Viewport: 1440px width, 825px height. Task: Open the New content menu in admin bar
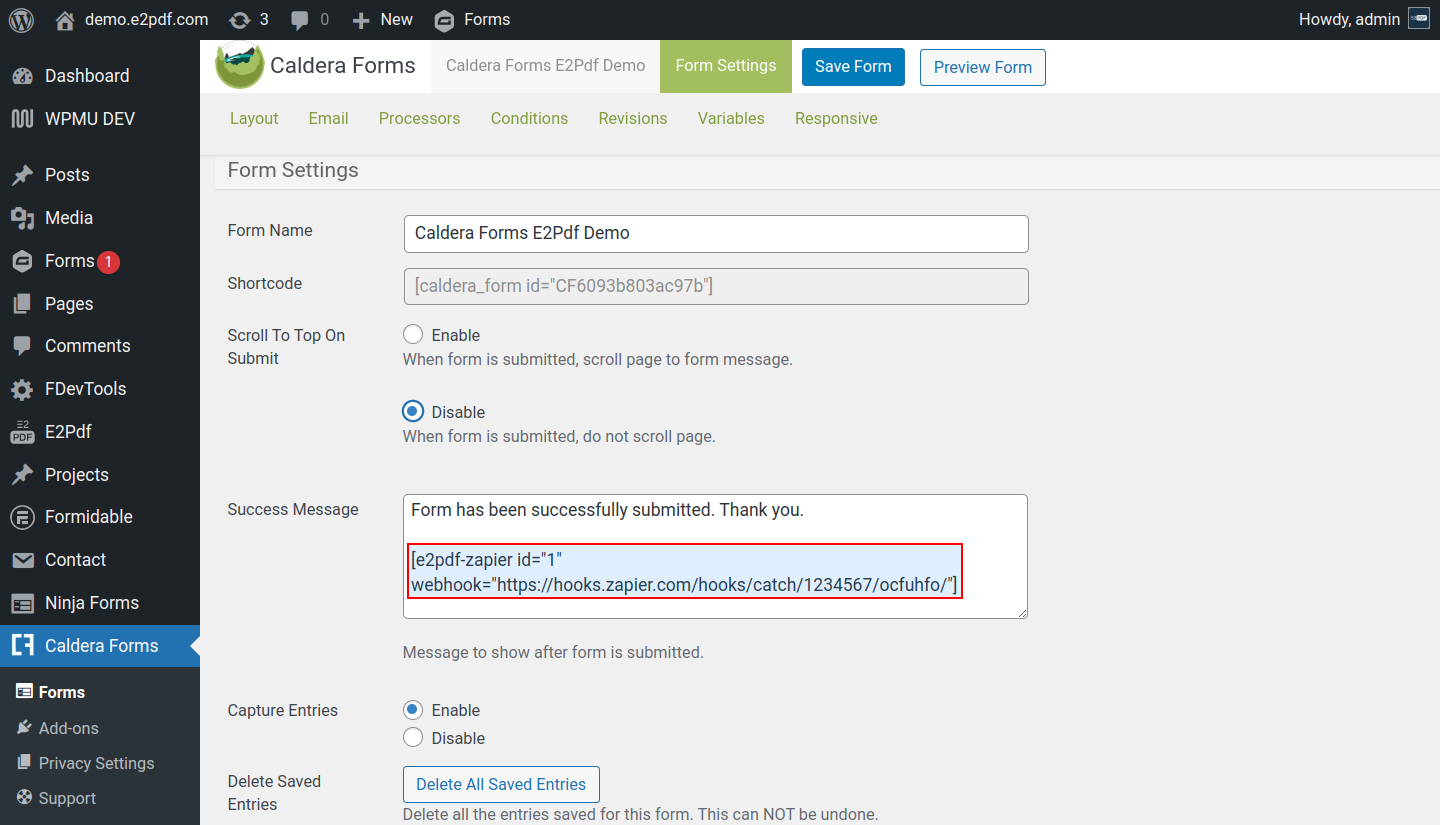coord(384,20)
